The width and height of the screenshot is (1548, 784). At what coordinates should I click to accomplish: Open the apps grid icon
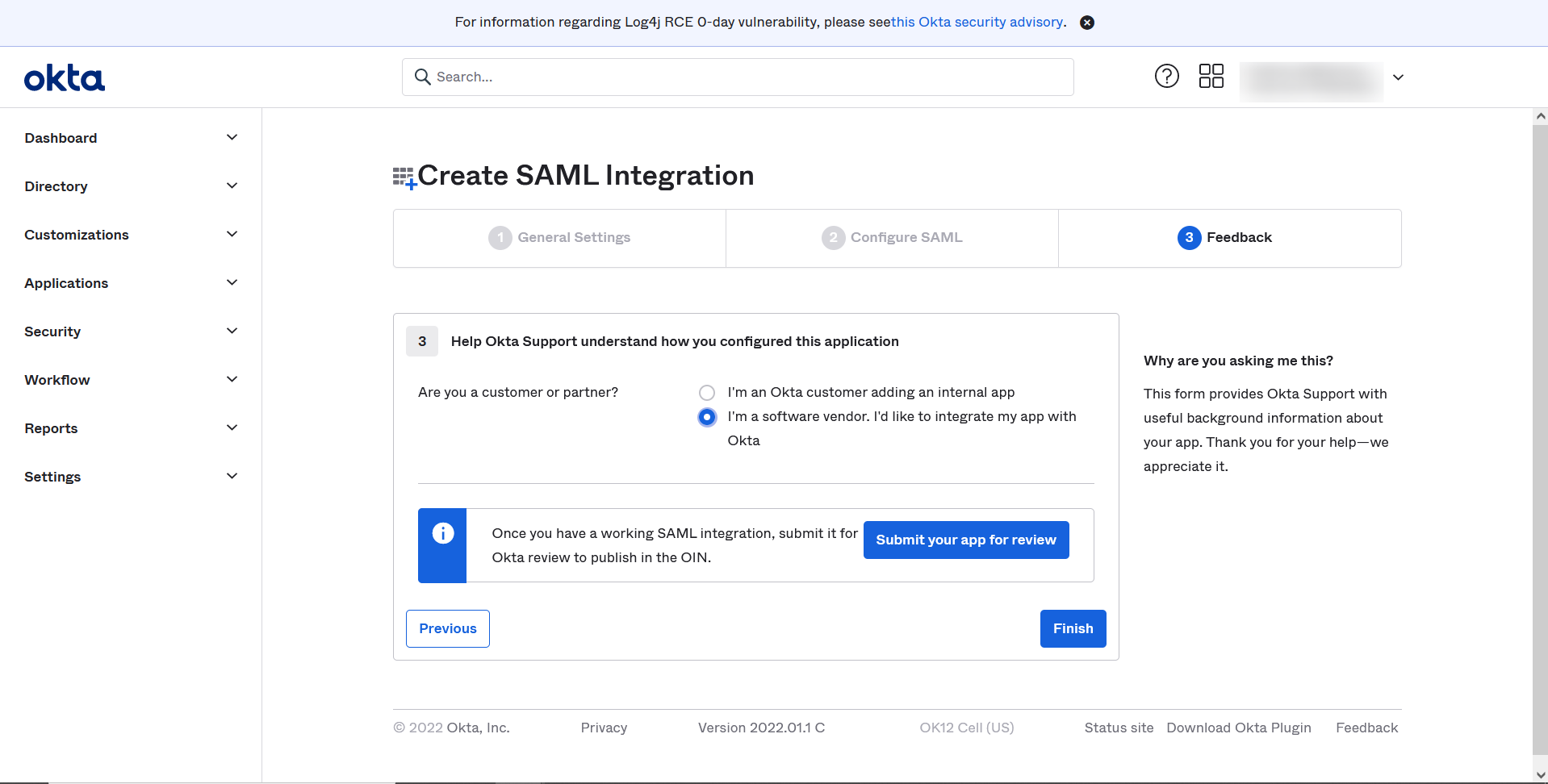[1211, 76]
